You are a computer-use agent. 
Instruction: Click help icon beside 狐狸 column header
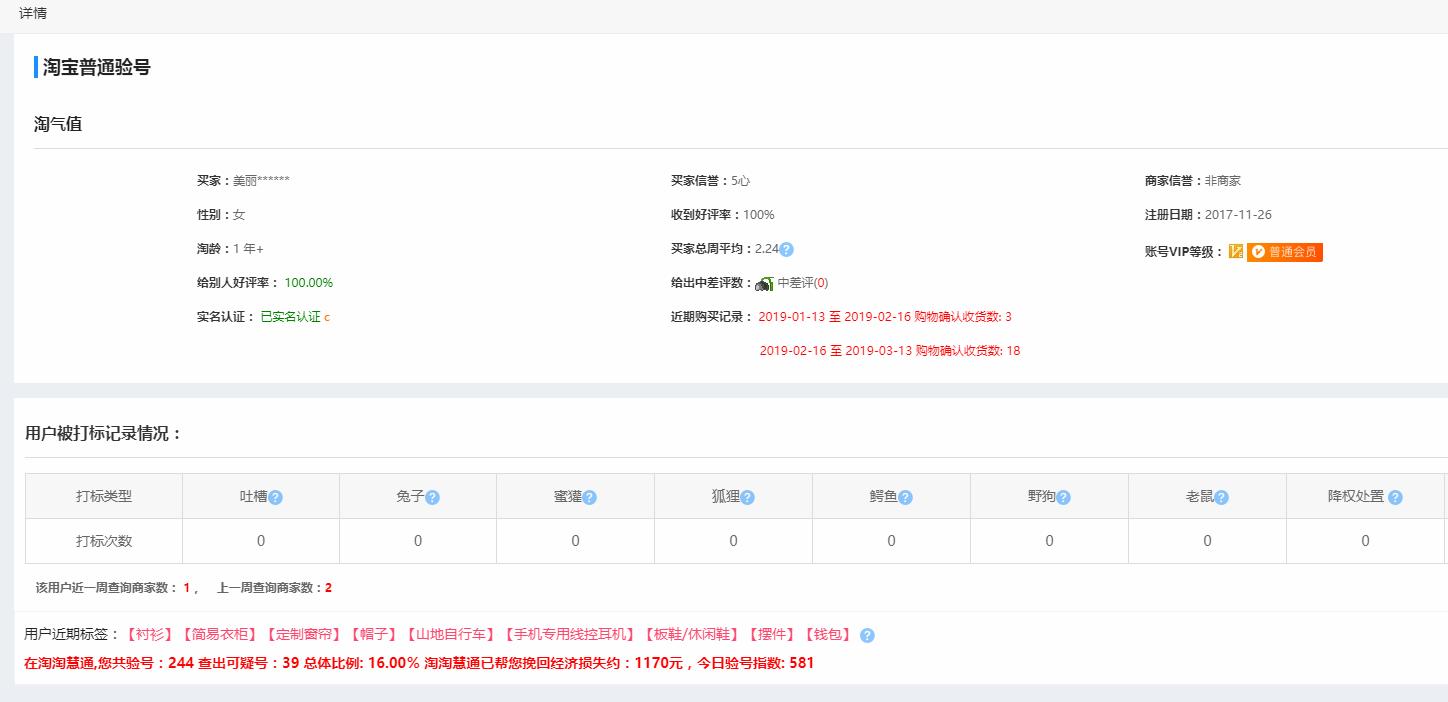[x=748, y=497]
